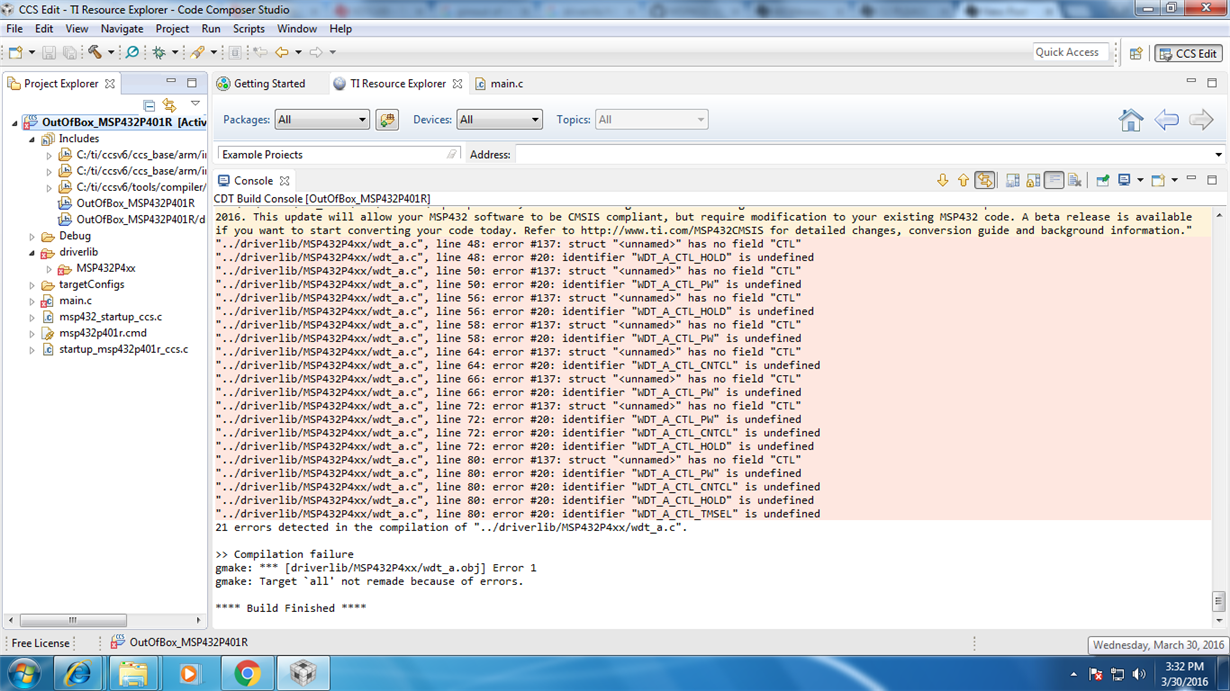
Task: Click Resource Explorer grey forward arrow
Action: pos(1201,120)
